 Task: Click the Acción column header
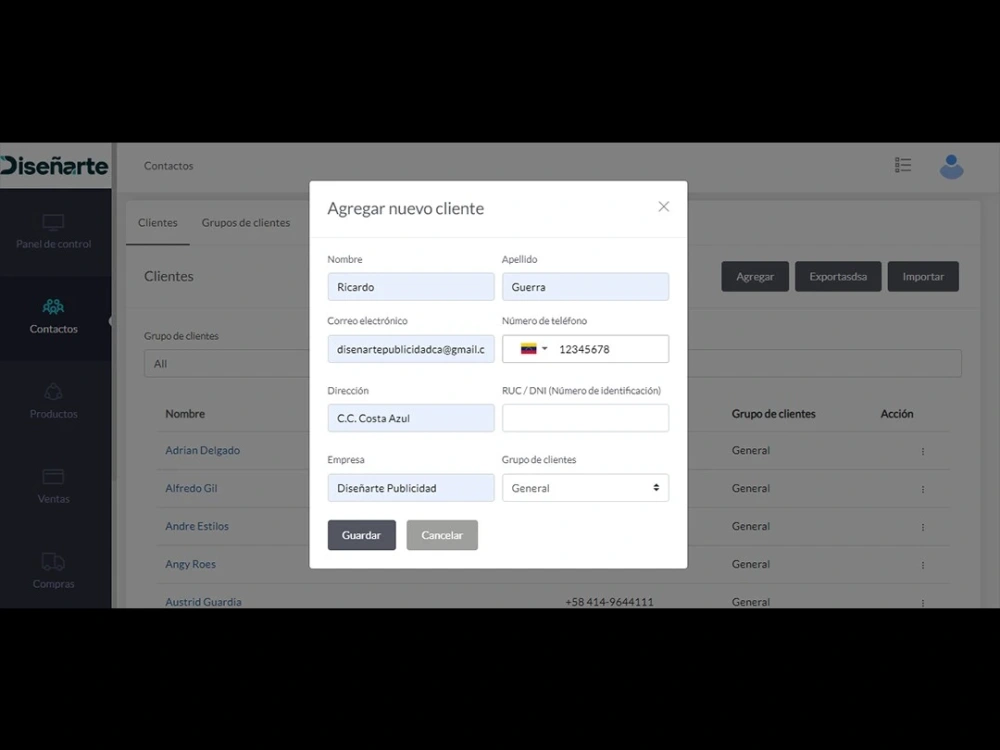897,414
